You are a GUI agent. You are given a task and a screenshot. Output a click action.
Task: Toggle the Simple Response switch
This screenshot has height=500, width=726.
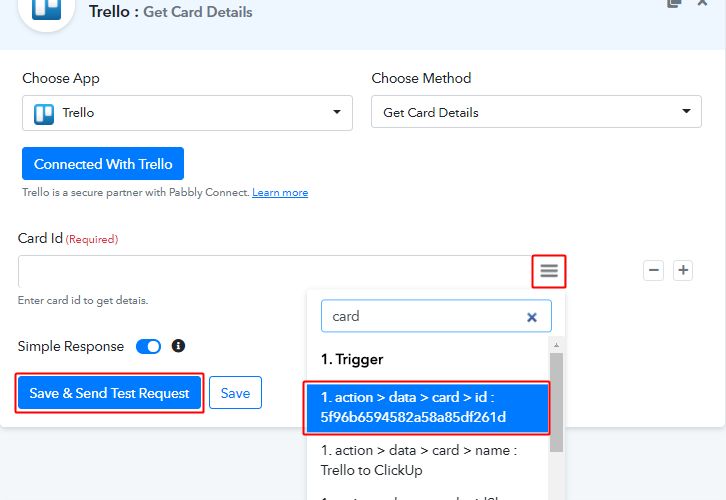(x=148, y=346)
